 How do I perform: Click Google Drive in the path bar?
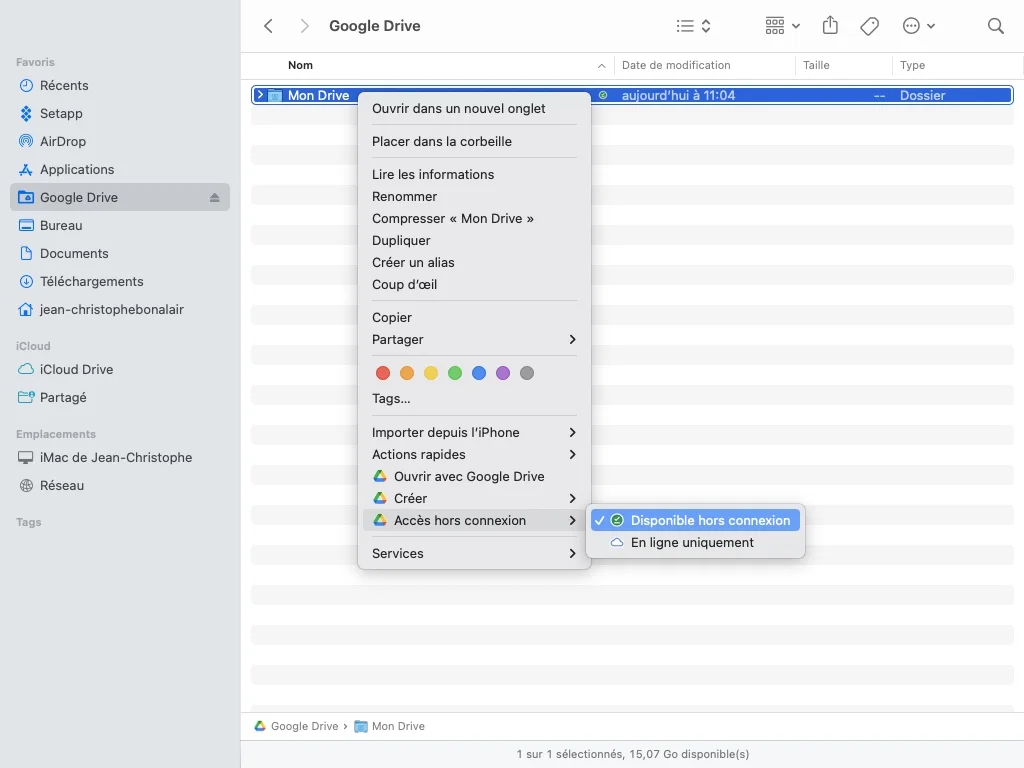click(x=296, y=726)
